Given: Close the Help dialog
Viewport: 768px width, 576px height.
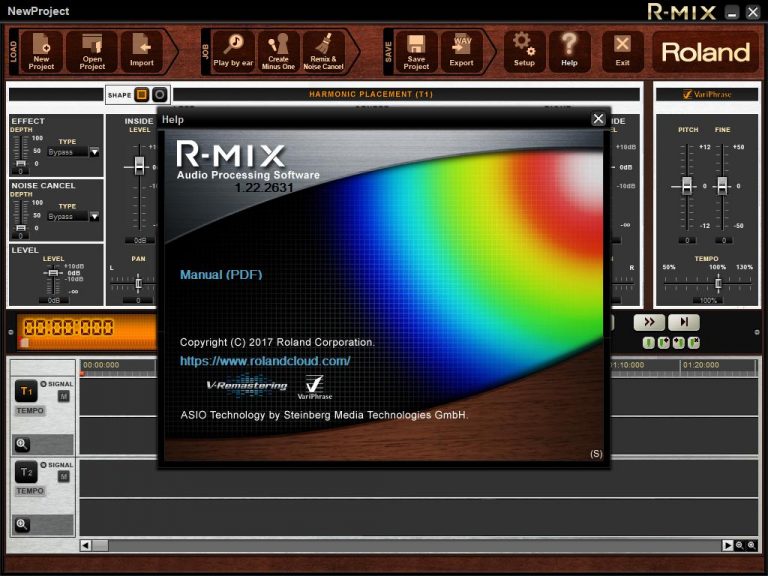Looking at the screenshot, I should coord(598,119).
